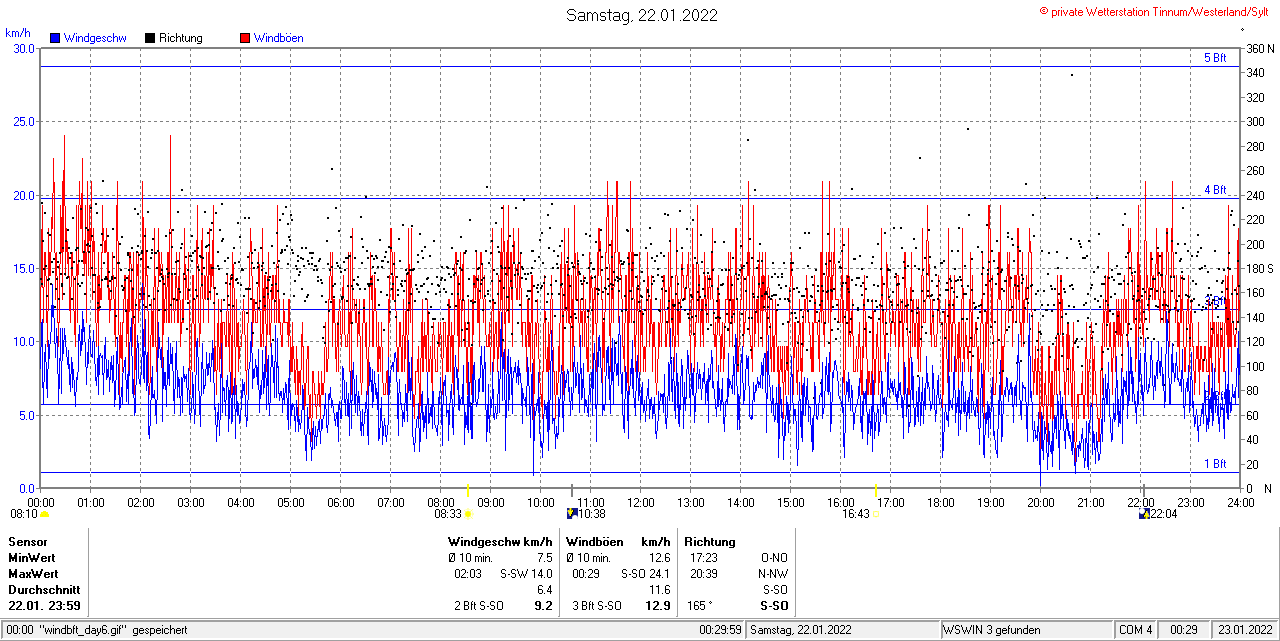Click the 23.01.2022 status bar field
This screenshot has height=641, width=1280.
pyautogui.click(x=1243, y=630)
